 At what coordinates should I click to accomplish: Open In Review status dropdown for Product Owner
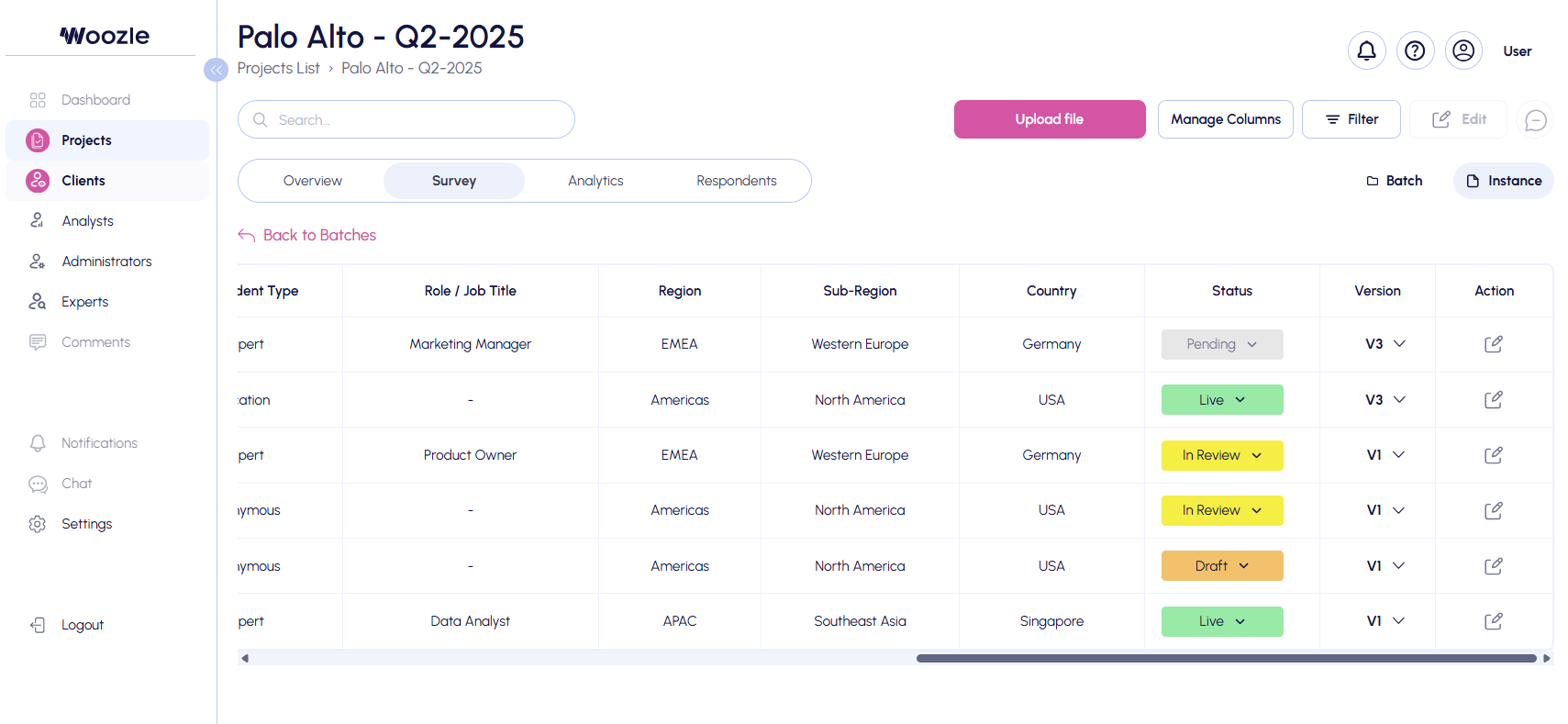click(x=1221, y=455)
